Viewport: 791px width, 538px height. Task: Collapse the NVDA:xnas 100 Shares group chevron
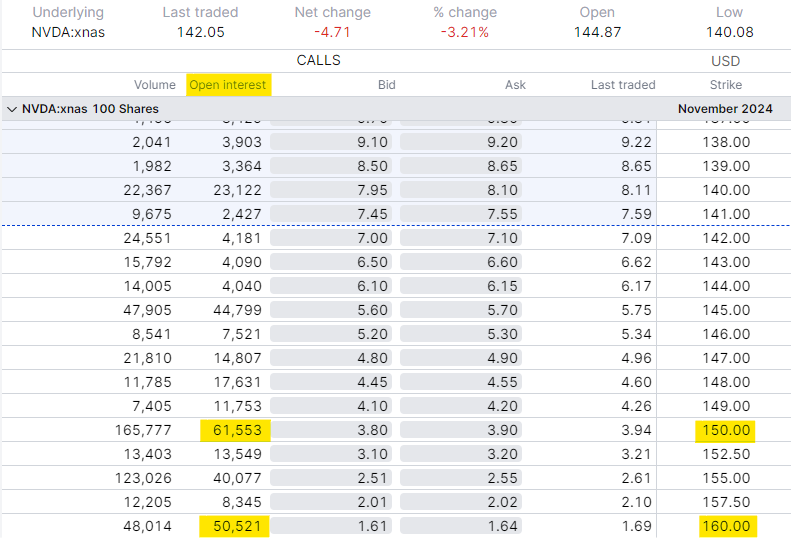pyautogui.click(x=11, y=108)
